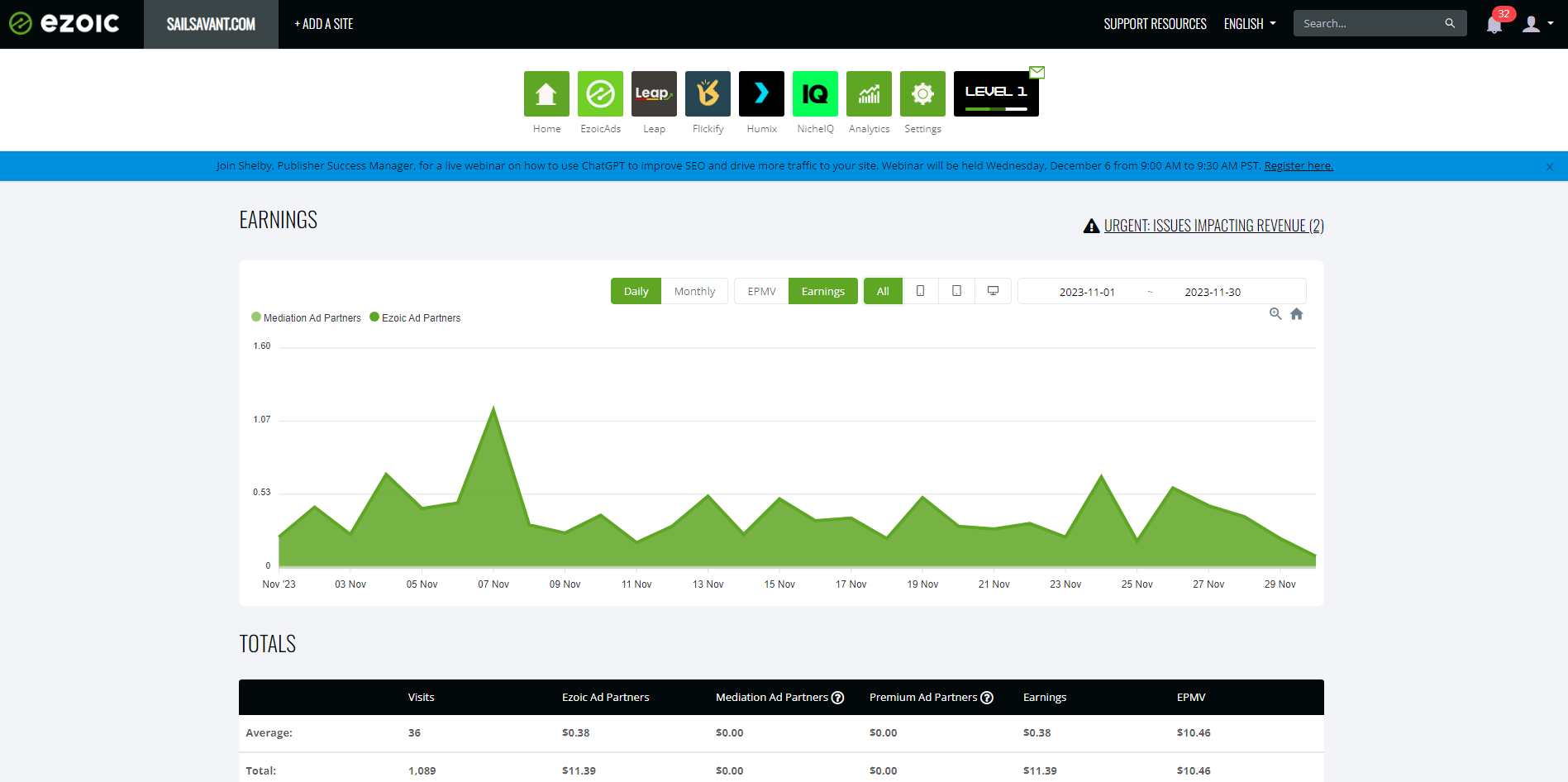Screen dimensions: 1568x782
Task: Click the Visits column header
Action: [421, 697]
